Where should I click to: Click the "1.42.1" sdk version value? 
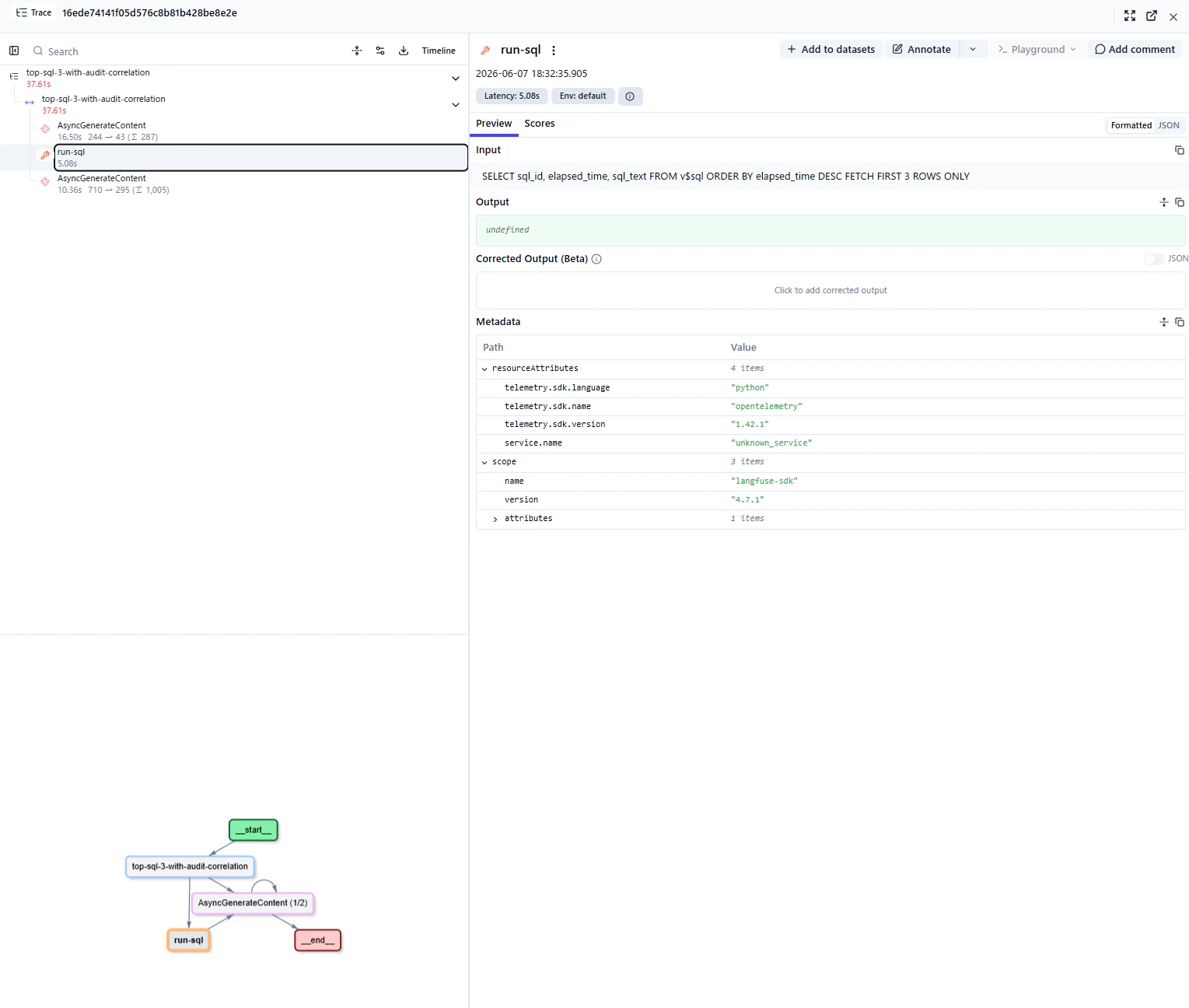750,425
